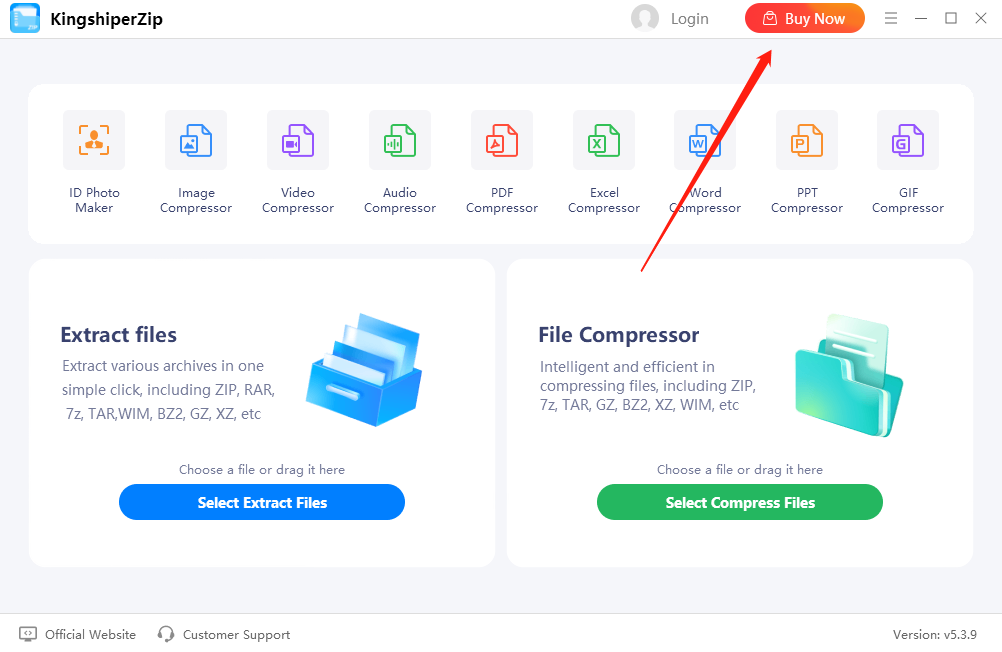Open the Audio Compressor tool
1002x652 pixels.
point(400,140)
